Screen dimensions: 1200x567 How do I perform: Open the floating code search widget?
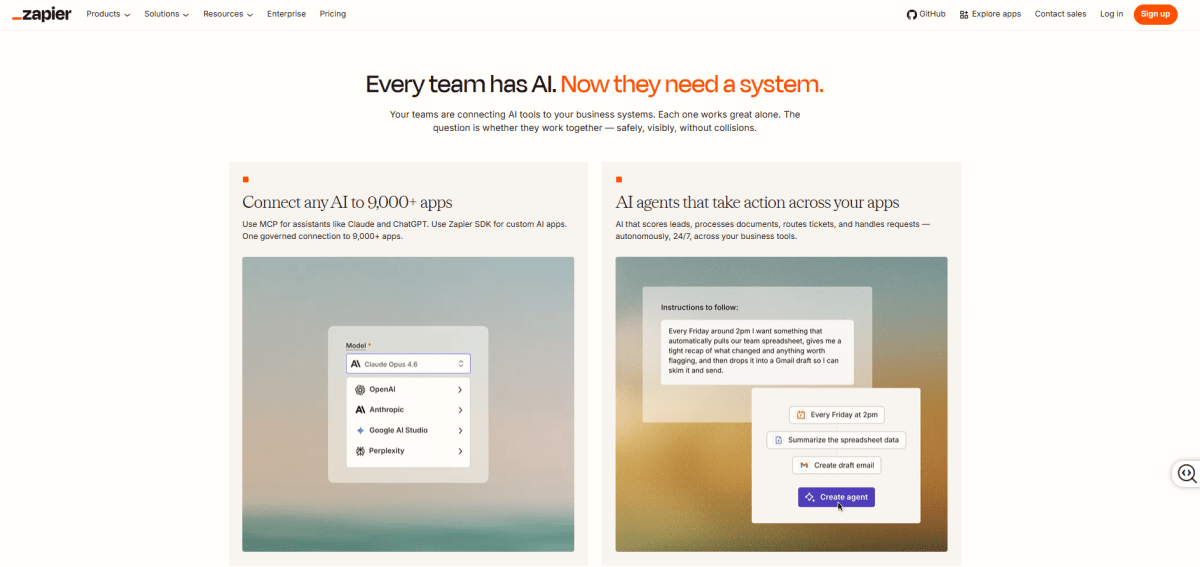pos(1186,473)
